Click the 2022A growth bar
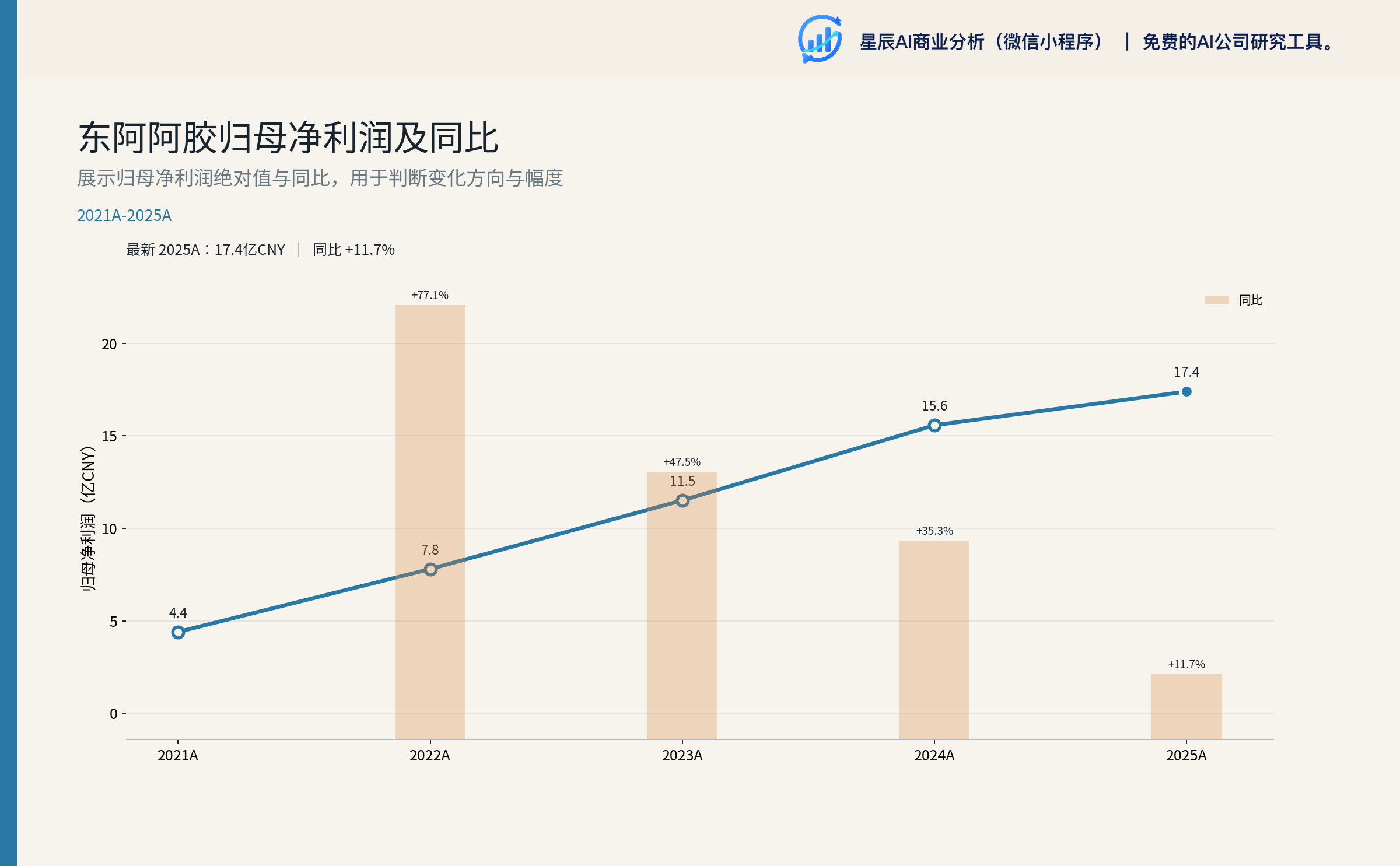The image size is (1400, 866). [x=430, y=522]
